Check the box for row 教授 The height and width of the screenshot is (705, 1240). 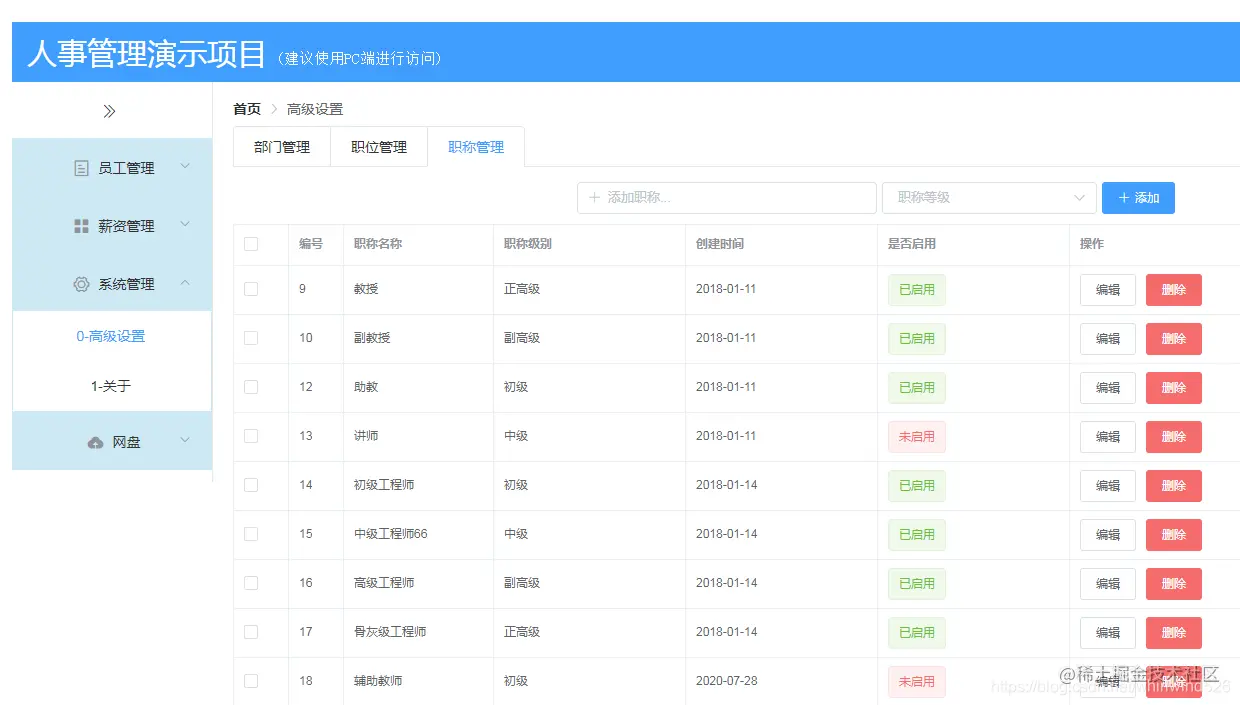pyautogui.click(x=251, y=289)
